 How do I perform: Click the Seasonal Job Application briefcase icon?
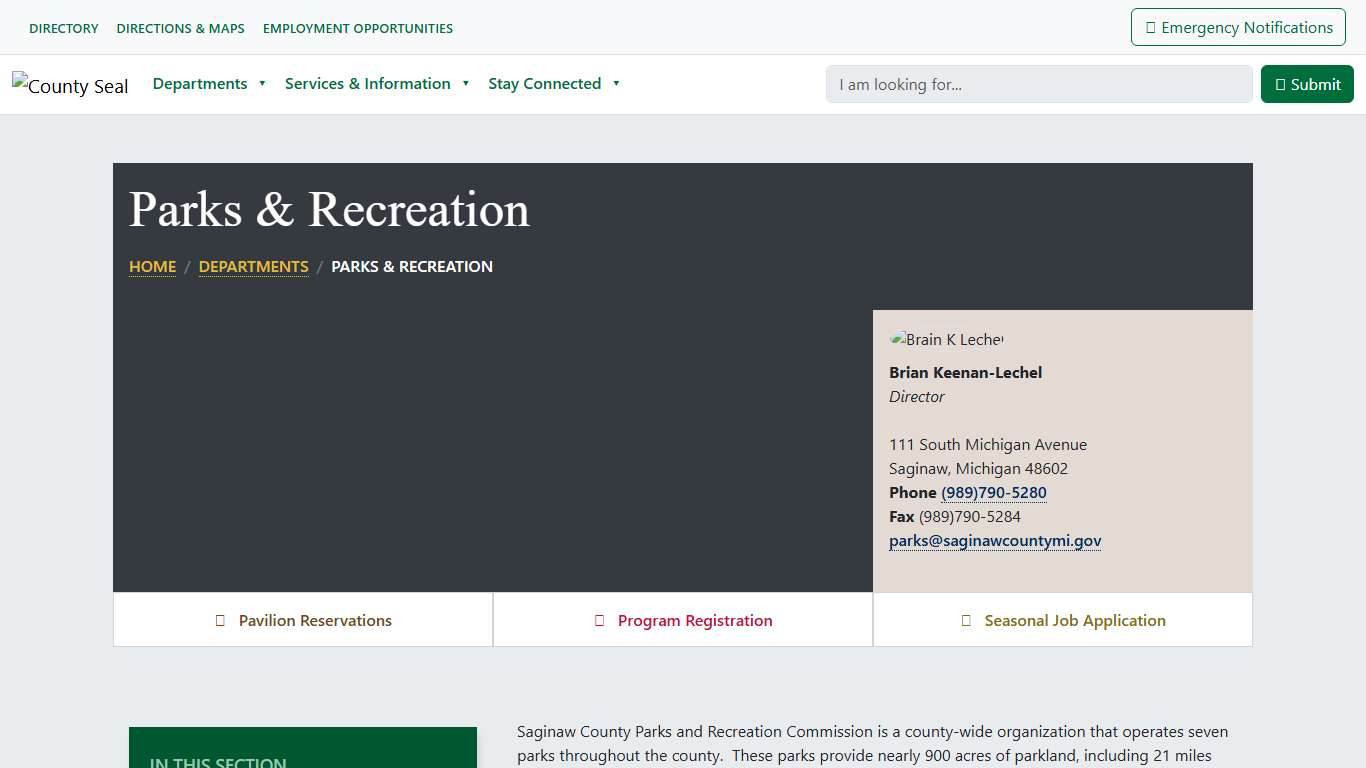[965, 620]
